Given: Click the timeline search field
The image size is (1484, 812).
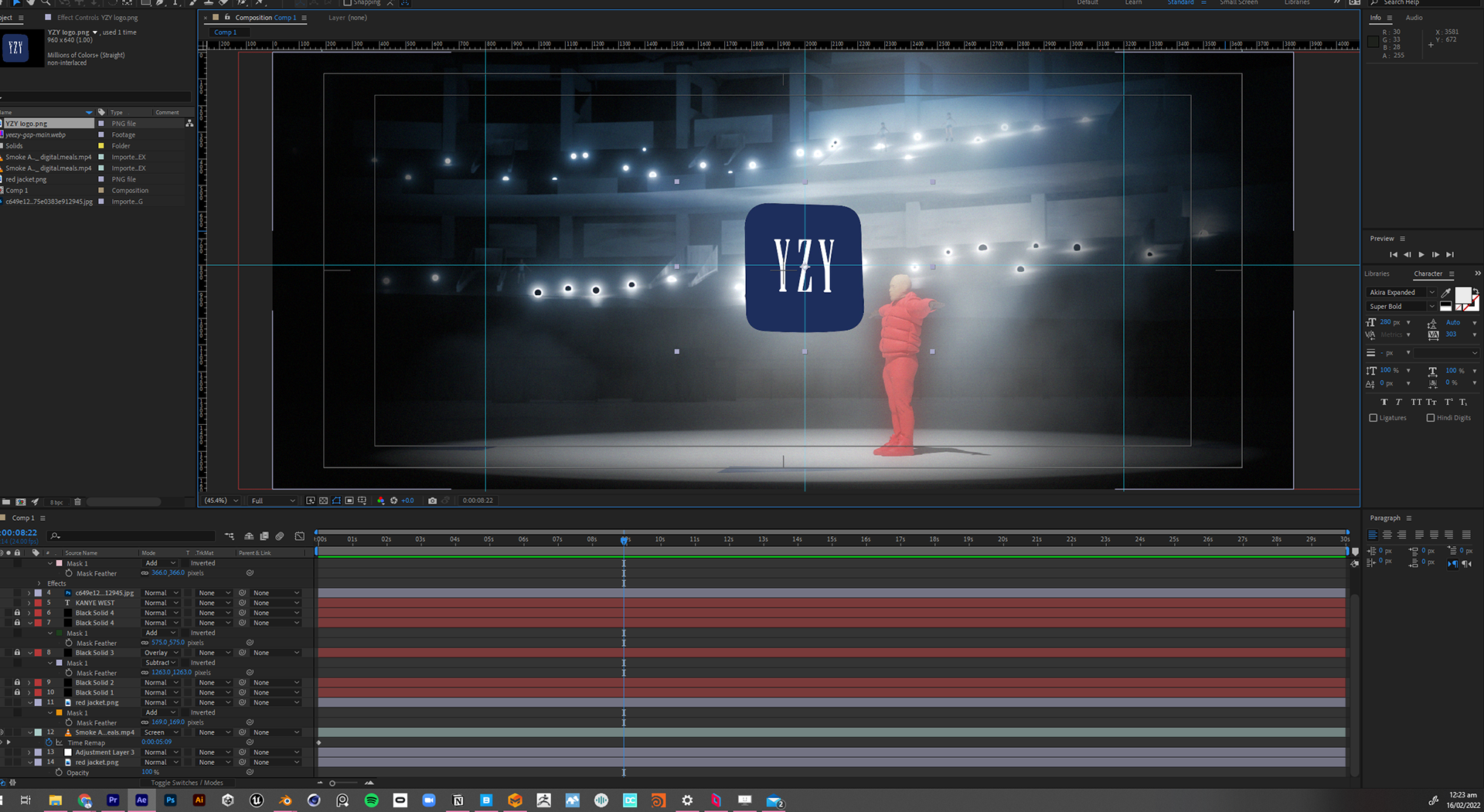Looking at the screenshot, I should pos(133,535).
